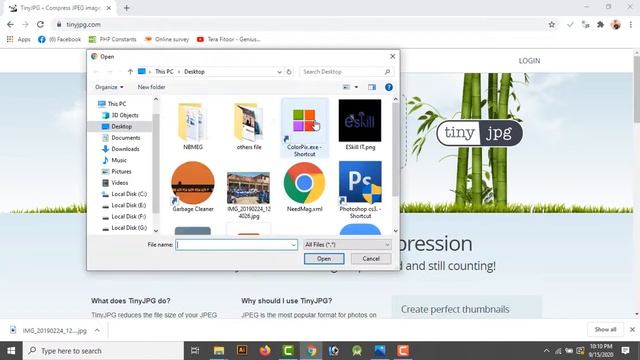Reload the tinyjpg.com page
640x360 pixels.
tap(40, 24)
